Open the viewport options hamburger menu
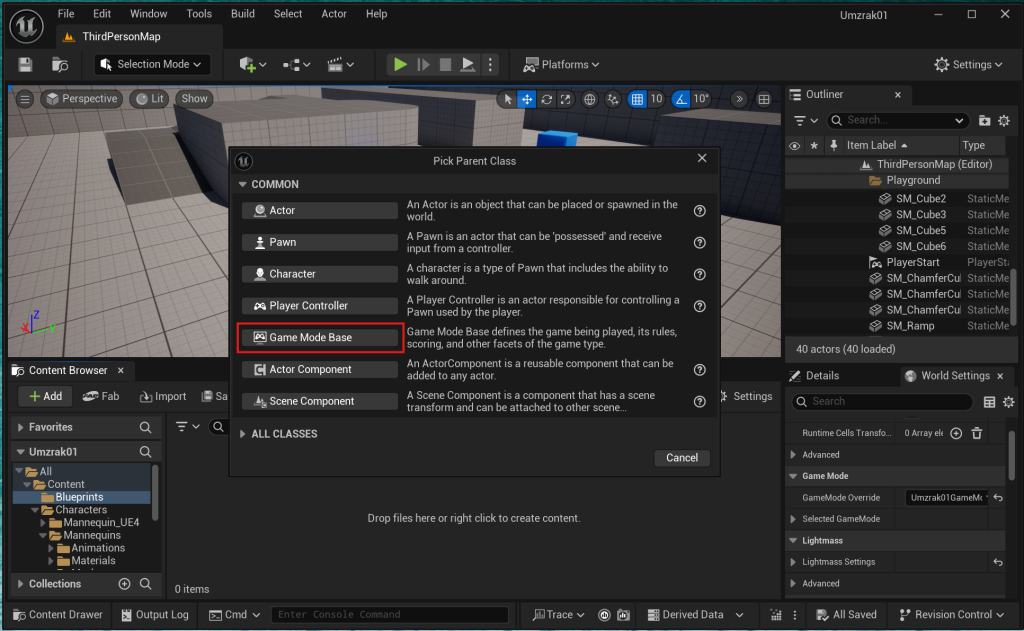1024x631 pixels. tap(25, 99)
